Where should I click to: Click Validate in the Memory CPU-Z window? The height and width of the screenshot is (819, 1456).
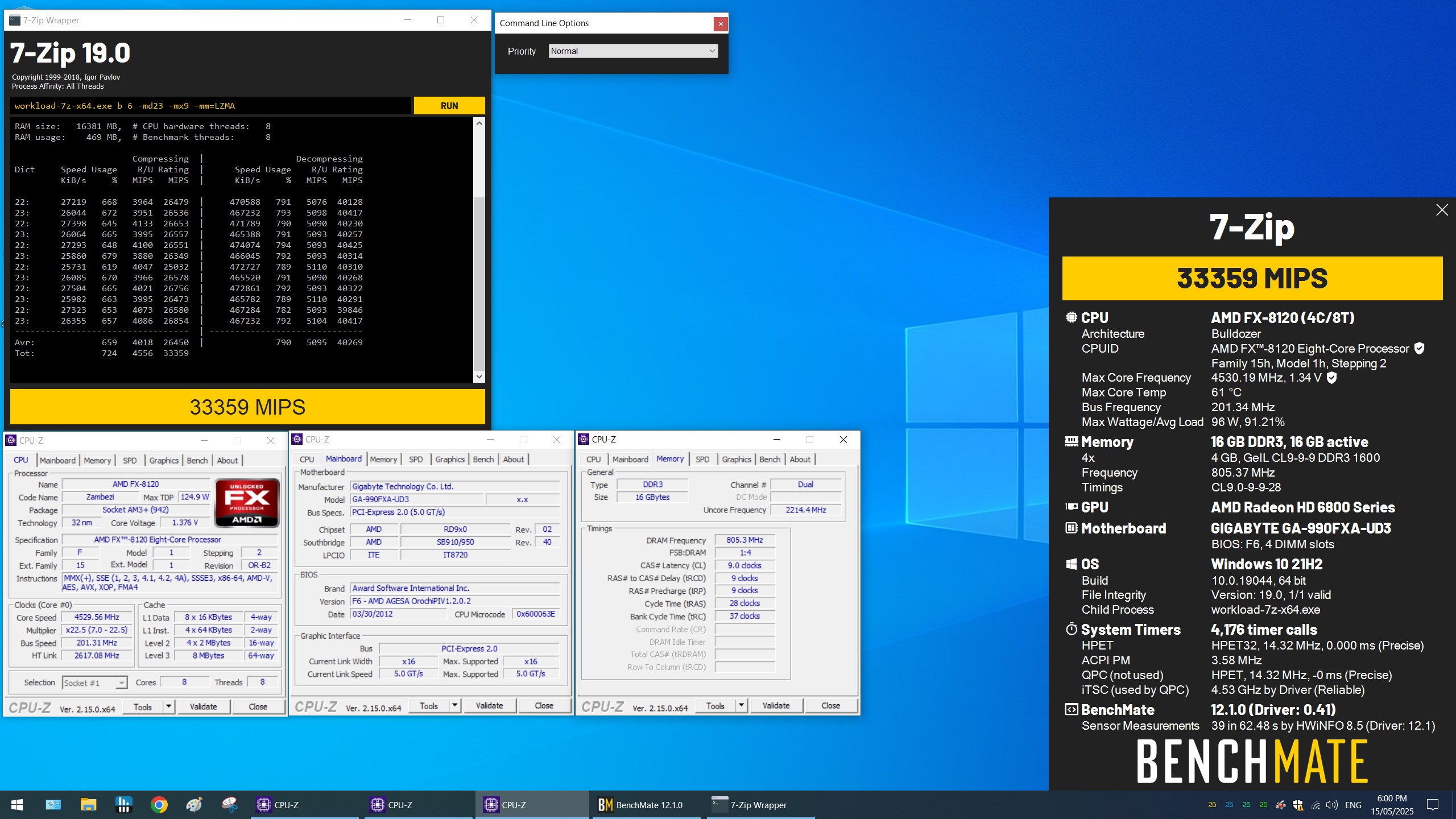(x=776, y=705)
